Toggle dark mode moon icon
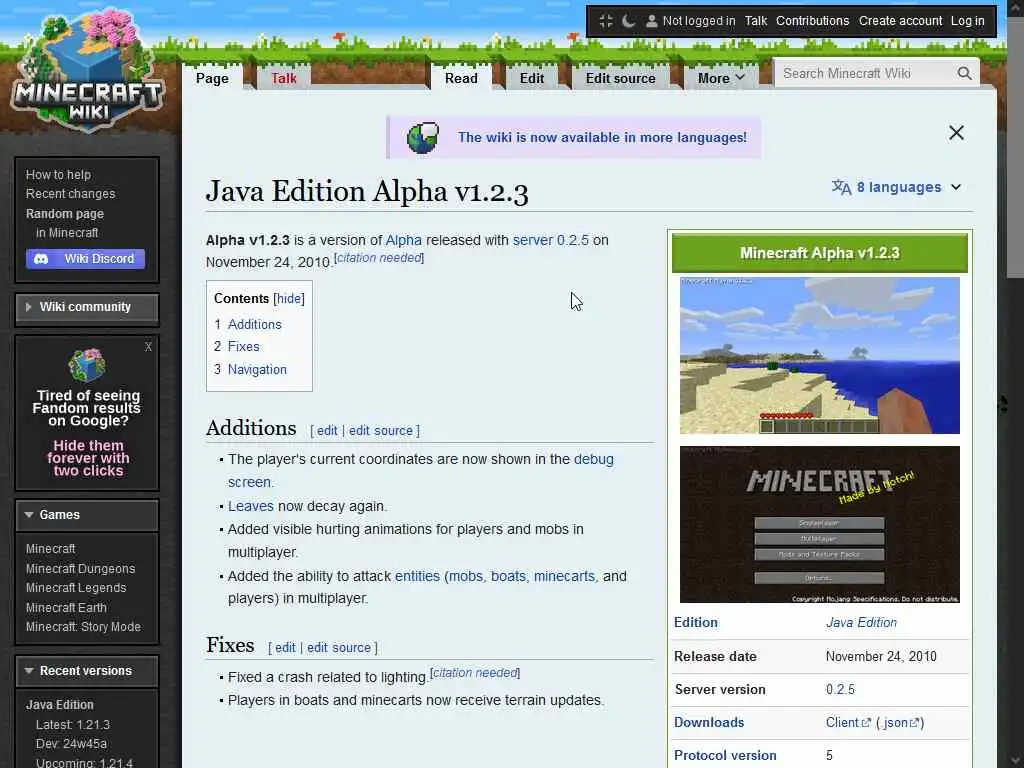 click(x=628, y=21)
